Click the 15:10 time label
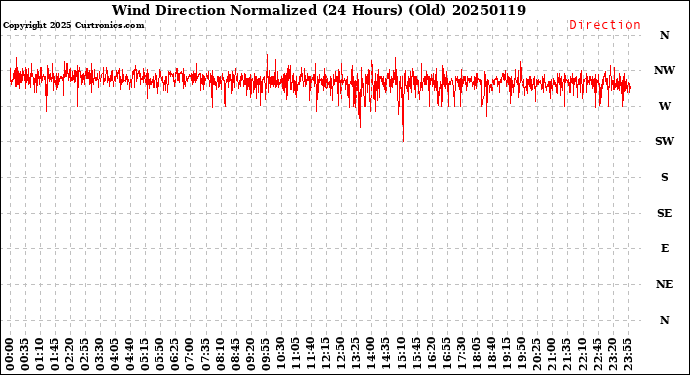Image resolution: width=690 pixels, height=375 pixels. coord(401,354)
